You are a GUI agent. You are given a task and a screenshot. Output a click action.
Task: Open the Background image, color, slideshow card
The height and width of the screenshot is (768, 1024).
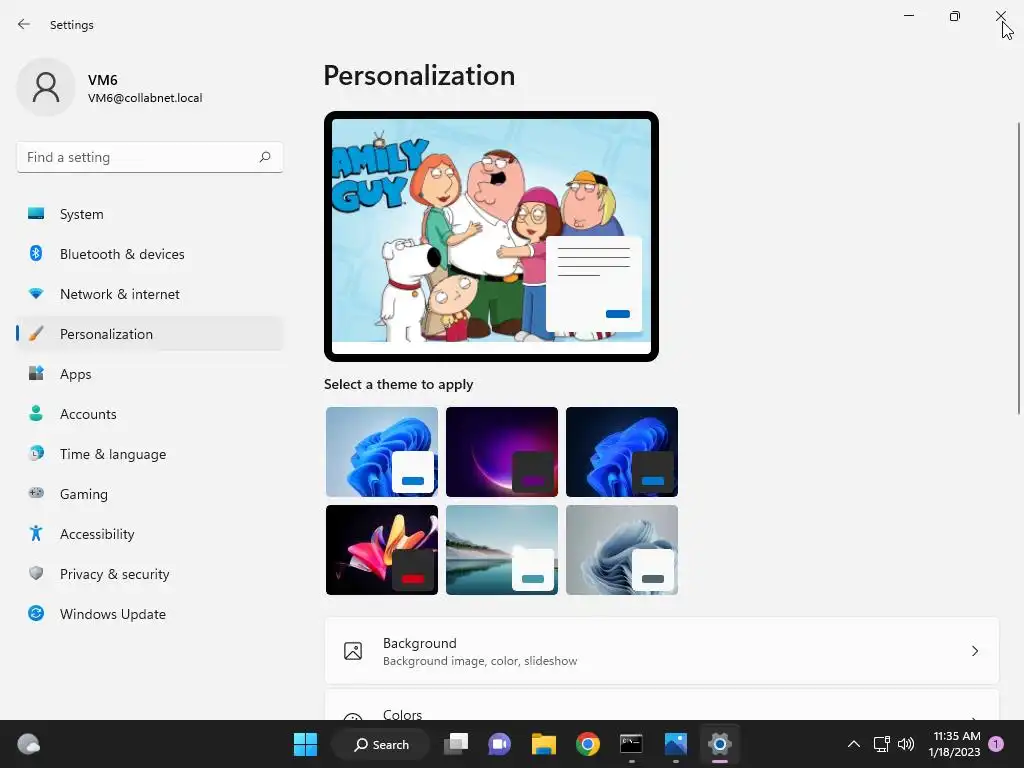click(662, 651)
